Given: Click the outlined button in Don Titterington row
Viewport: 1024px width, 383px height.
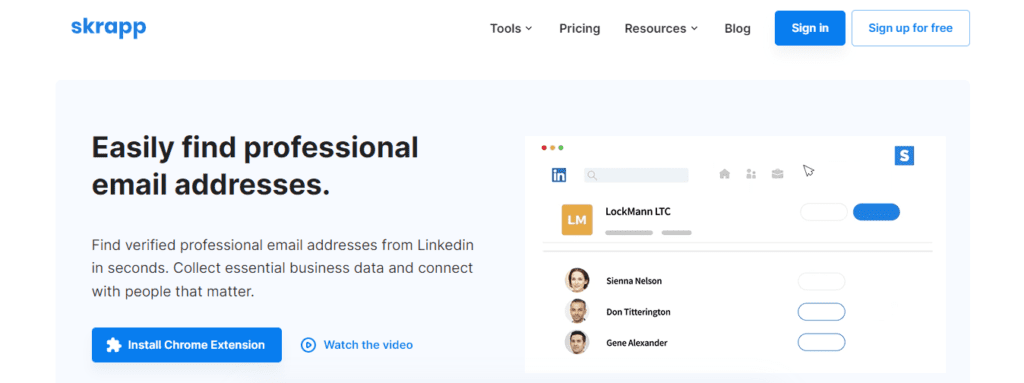Looking at the screenshot, I should (x=822, y=312).
